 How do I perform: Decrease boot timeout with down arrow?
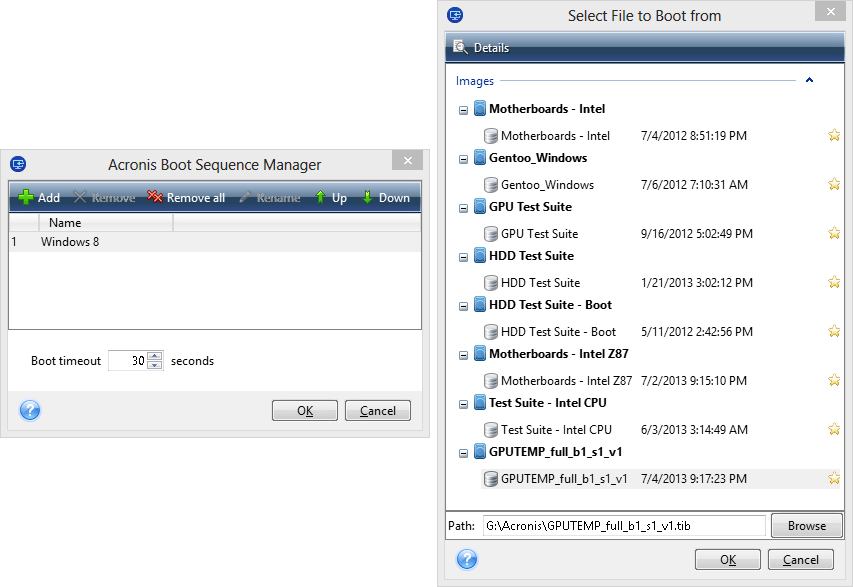(155, 365)
